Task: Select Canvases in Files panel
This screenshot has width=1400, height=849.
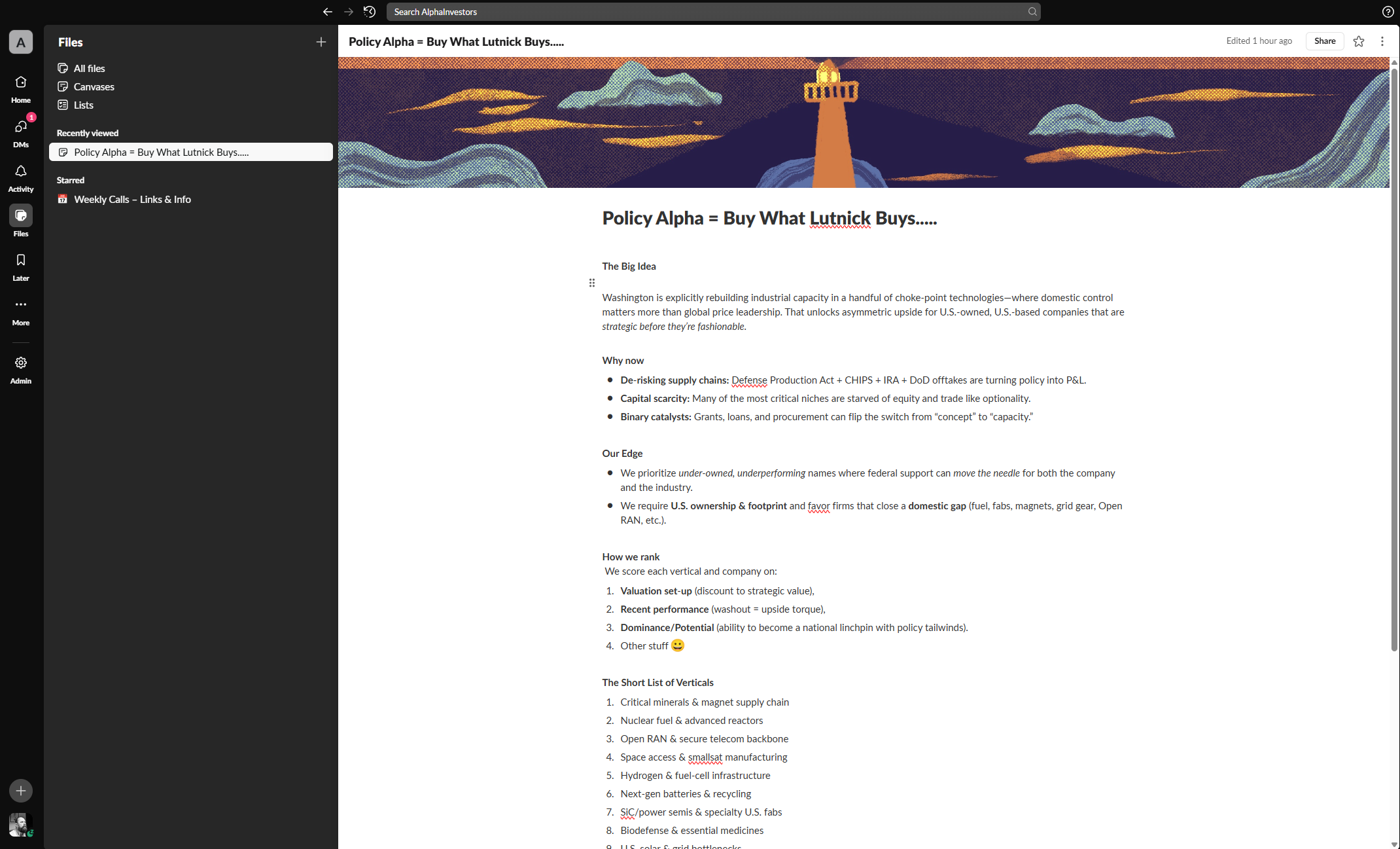Action: 94,86
